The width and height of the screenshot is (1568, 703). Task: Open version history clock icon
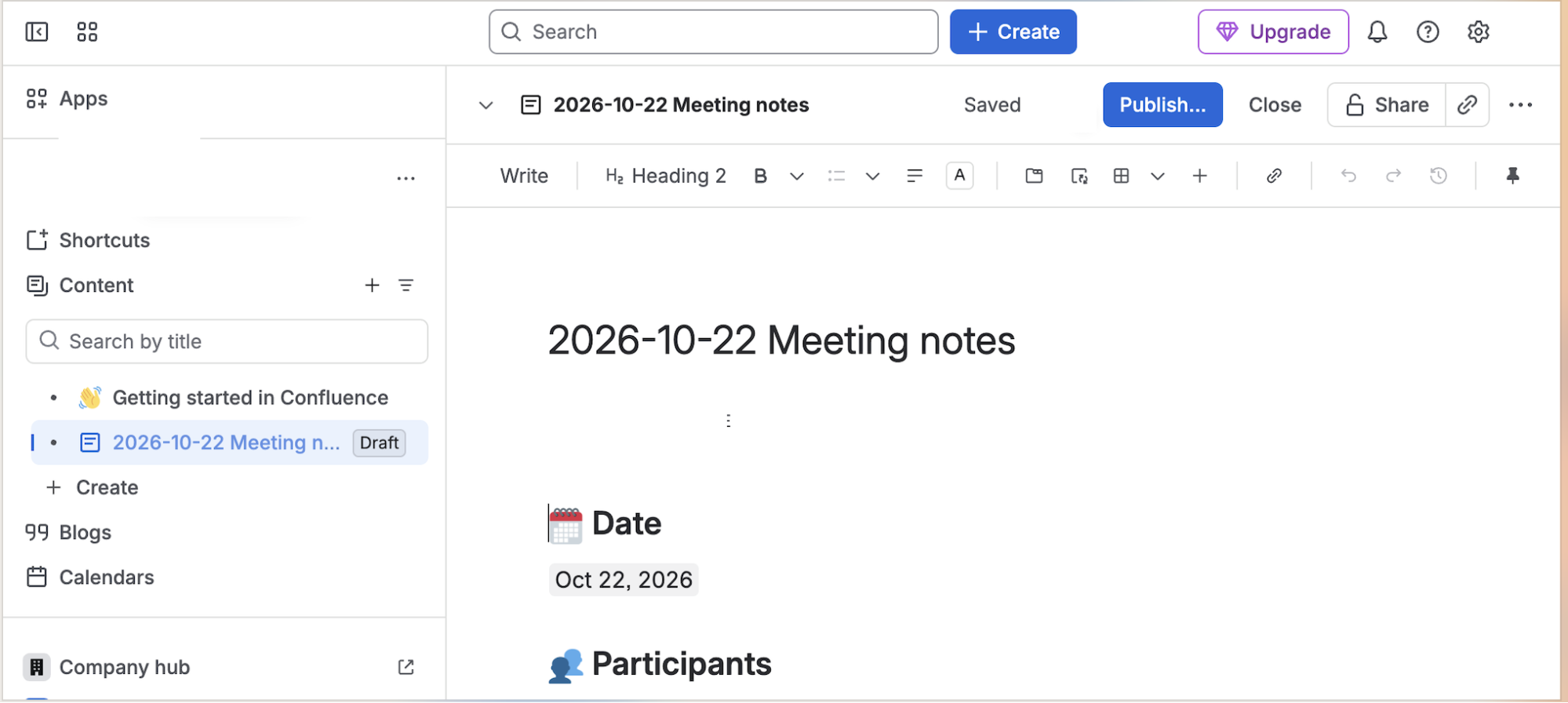[1438, 176]
